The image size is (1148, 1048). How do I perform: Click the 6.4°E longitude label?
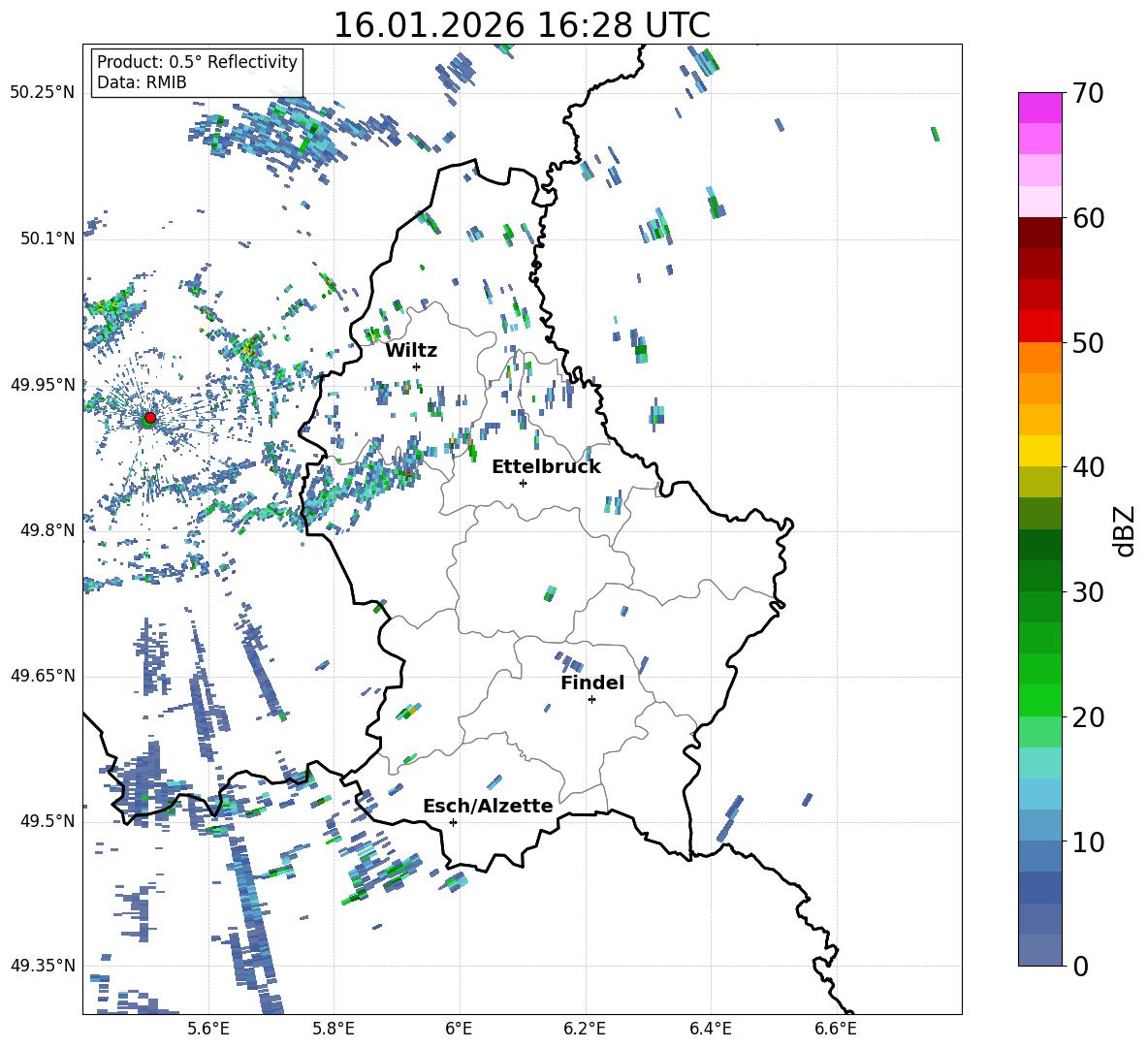click(x=710, y=1029)
